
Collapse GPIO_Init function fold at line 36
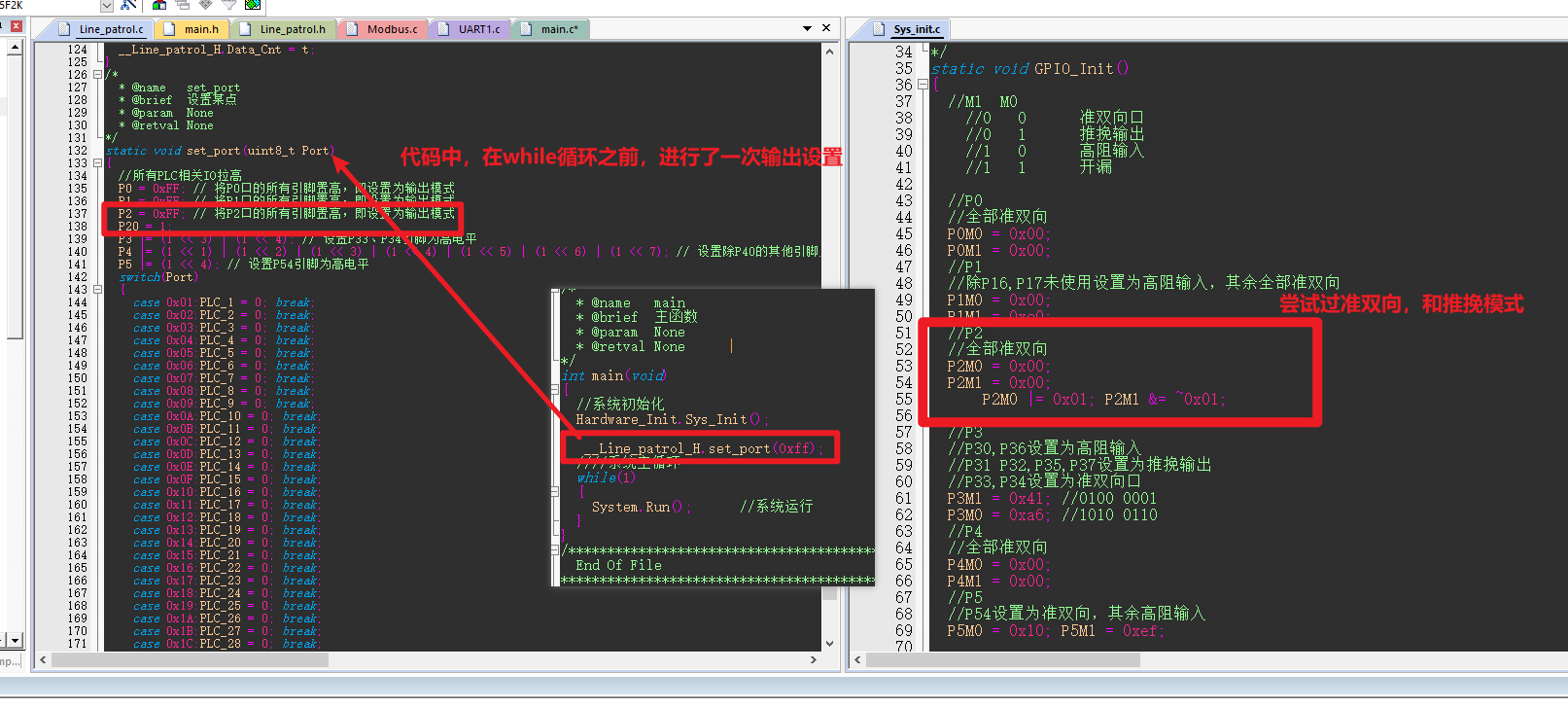pyautogui.click(x=923, y=85)
